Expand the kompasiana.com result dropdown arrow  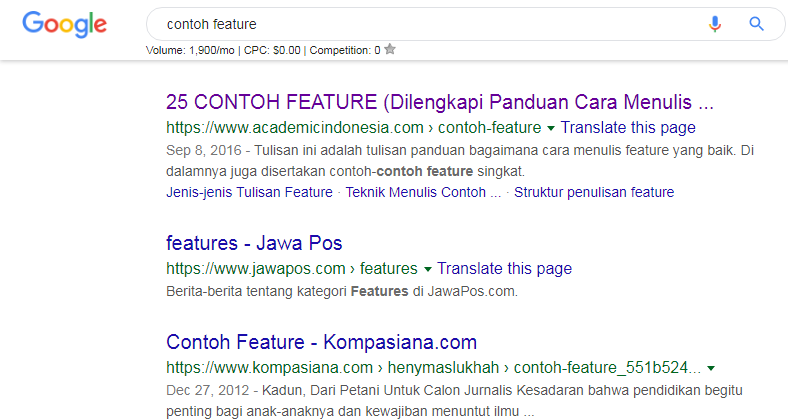coord(711,368)
